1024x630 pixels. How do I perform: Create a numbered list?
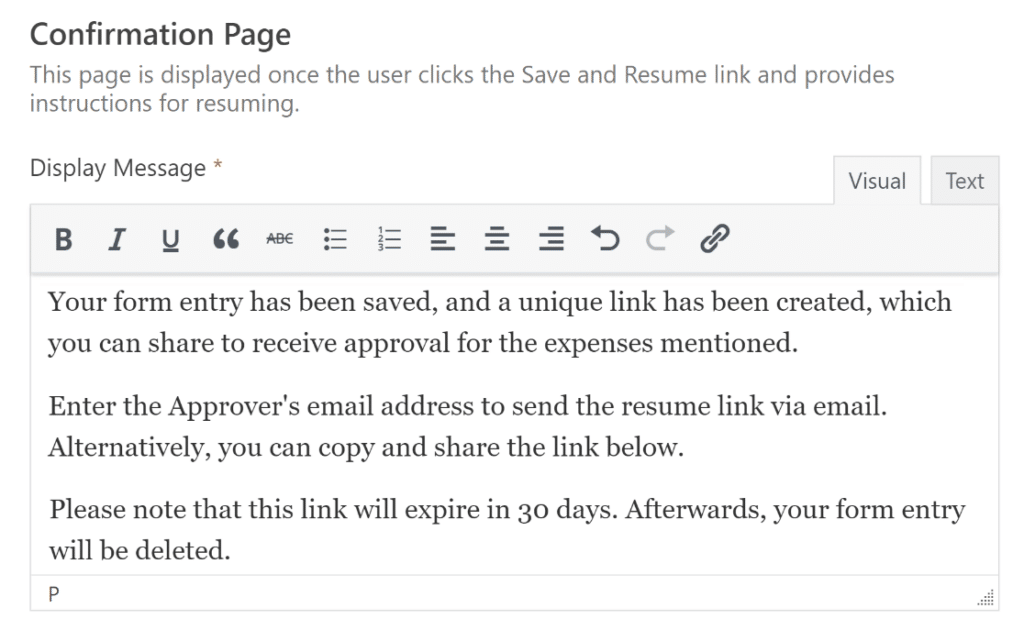[389, 239]
